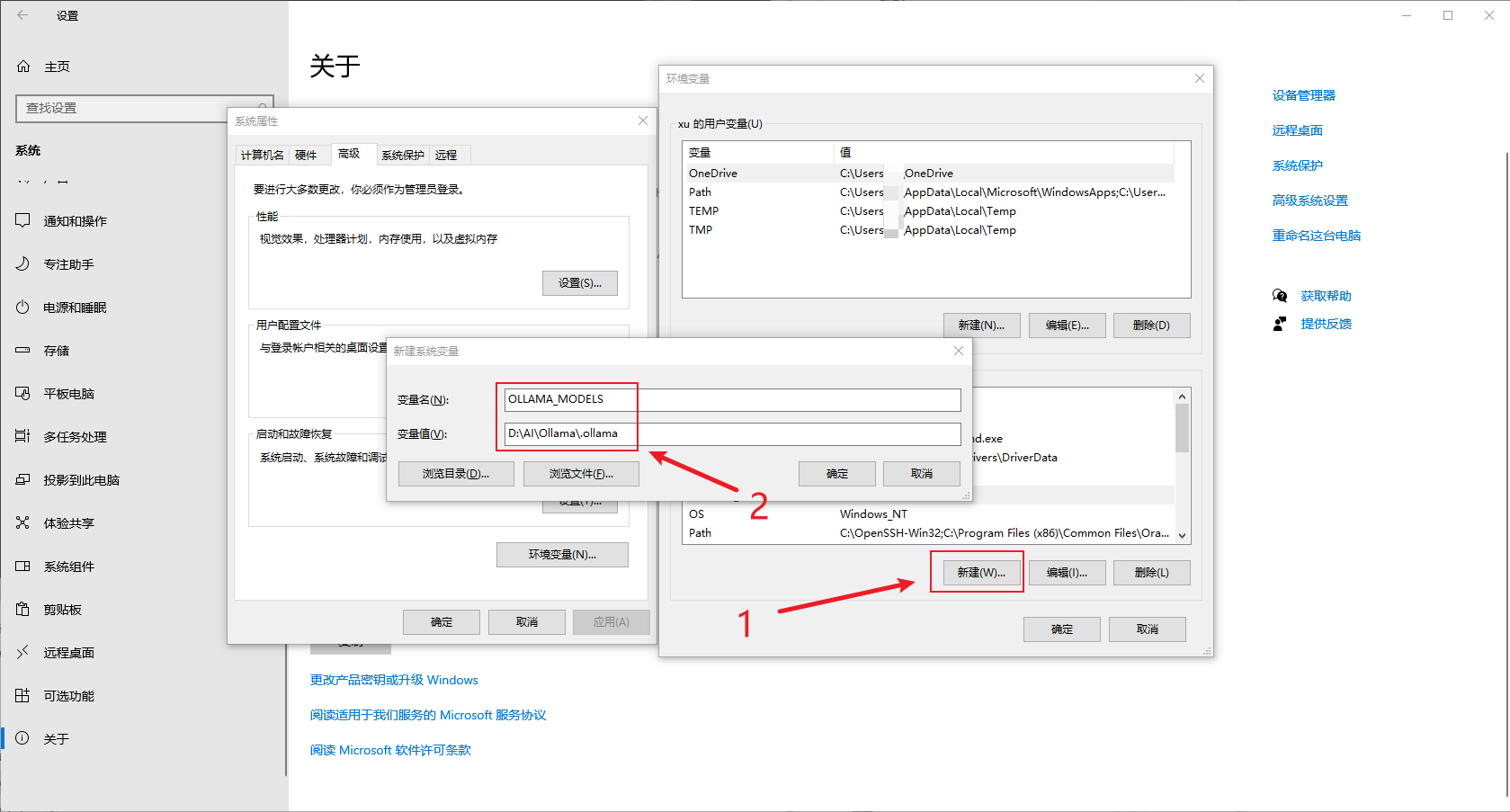Click the Home (主页) icon in sidebar
Screen dimensions: 1510x812
click(x=23, y=67)
